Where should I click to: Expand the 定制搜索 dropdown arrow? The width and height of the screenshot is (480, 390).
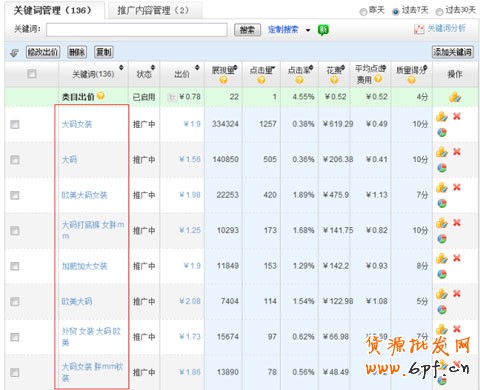pyautogui.click(x=308, y=30)
